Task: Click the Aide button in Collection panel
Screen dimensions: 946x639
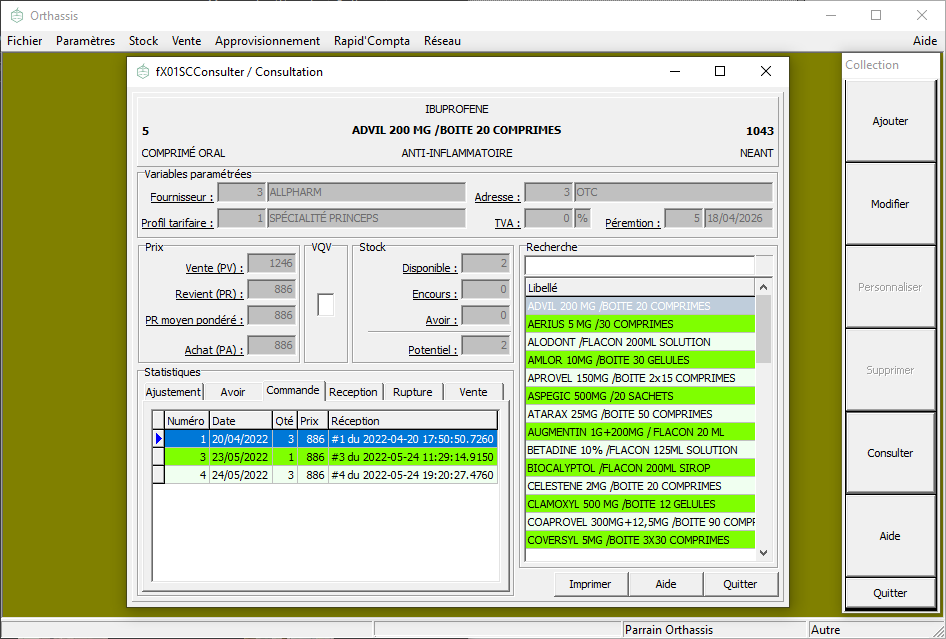Action: point(890,536)
